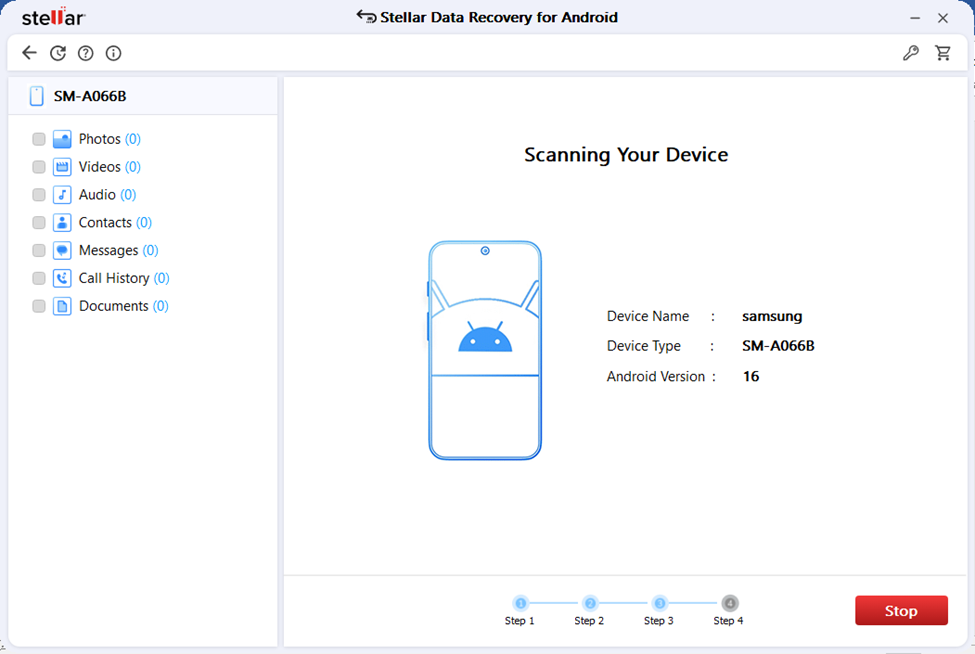Go back with the left arrow icon
The width and height of the screenshot is (975, 654).
click(x=29, y=53)
